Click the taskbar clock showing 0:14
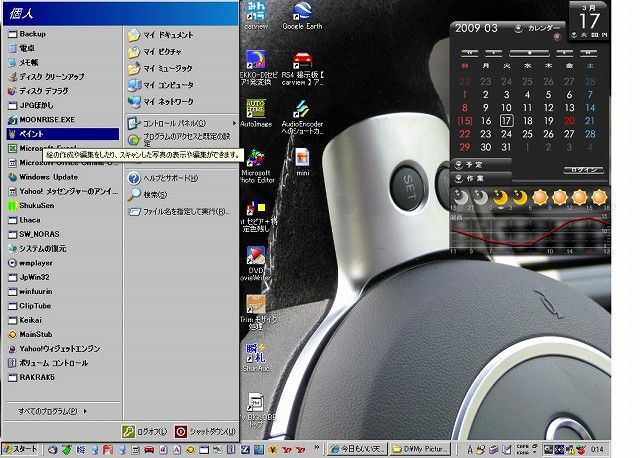Screen dimensions: 640x458 [x=597, y=449]
